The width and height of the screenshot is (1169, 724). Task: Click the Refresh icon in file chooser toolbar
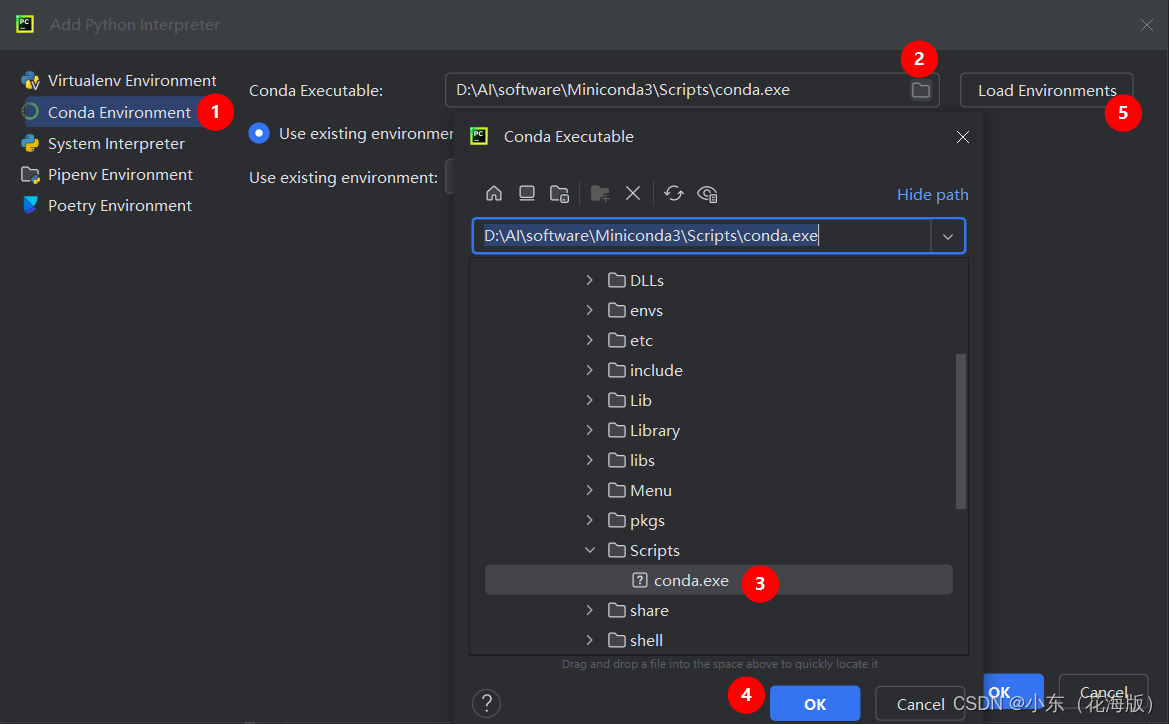(673, 194)
